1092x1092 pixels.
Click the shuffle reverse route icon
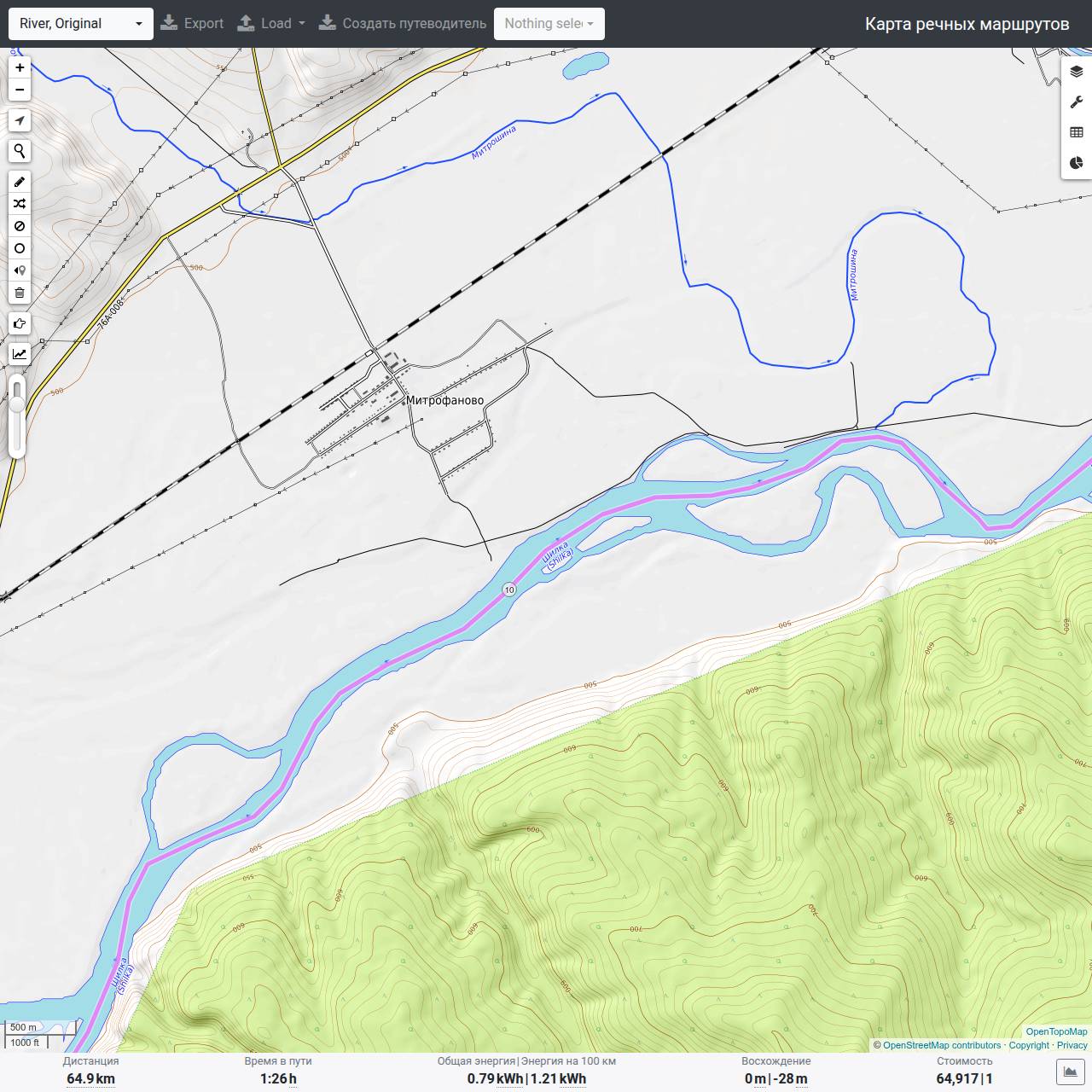20,204
